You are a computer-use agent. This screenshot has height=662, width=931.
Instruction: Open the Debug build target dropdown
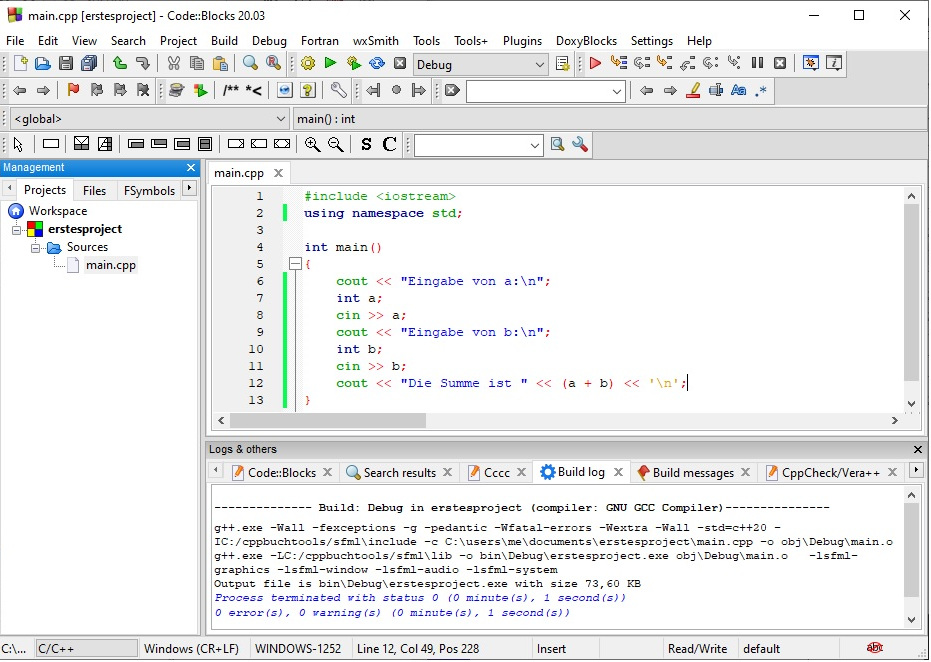pyautogui.click(x=538, y=63)
